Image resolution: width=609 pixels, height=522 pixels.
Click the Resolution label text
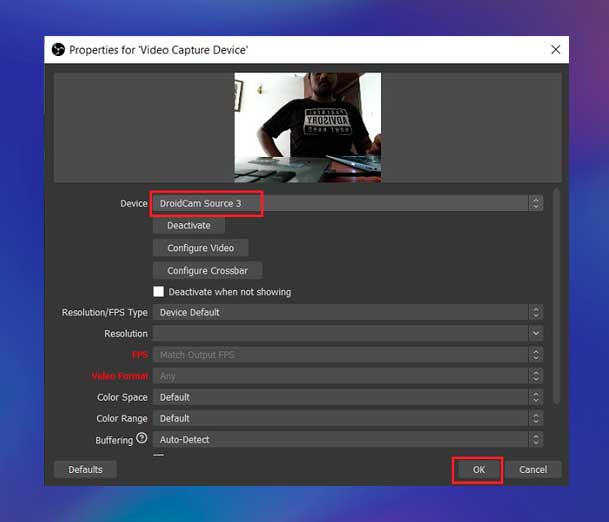126,334
